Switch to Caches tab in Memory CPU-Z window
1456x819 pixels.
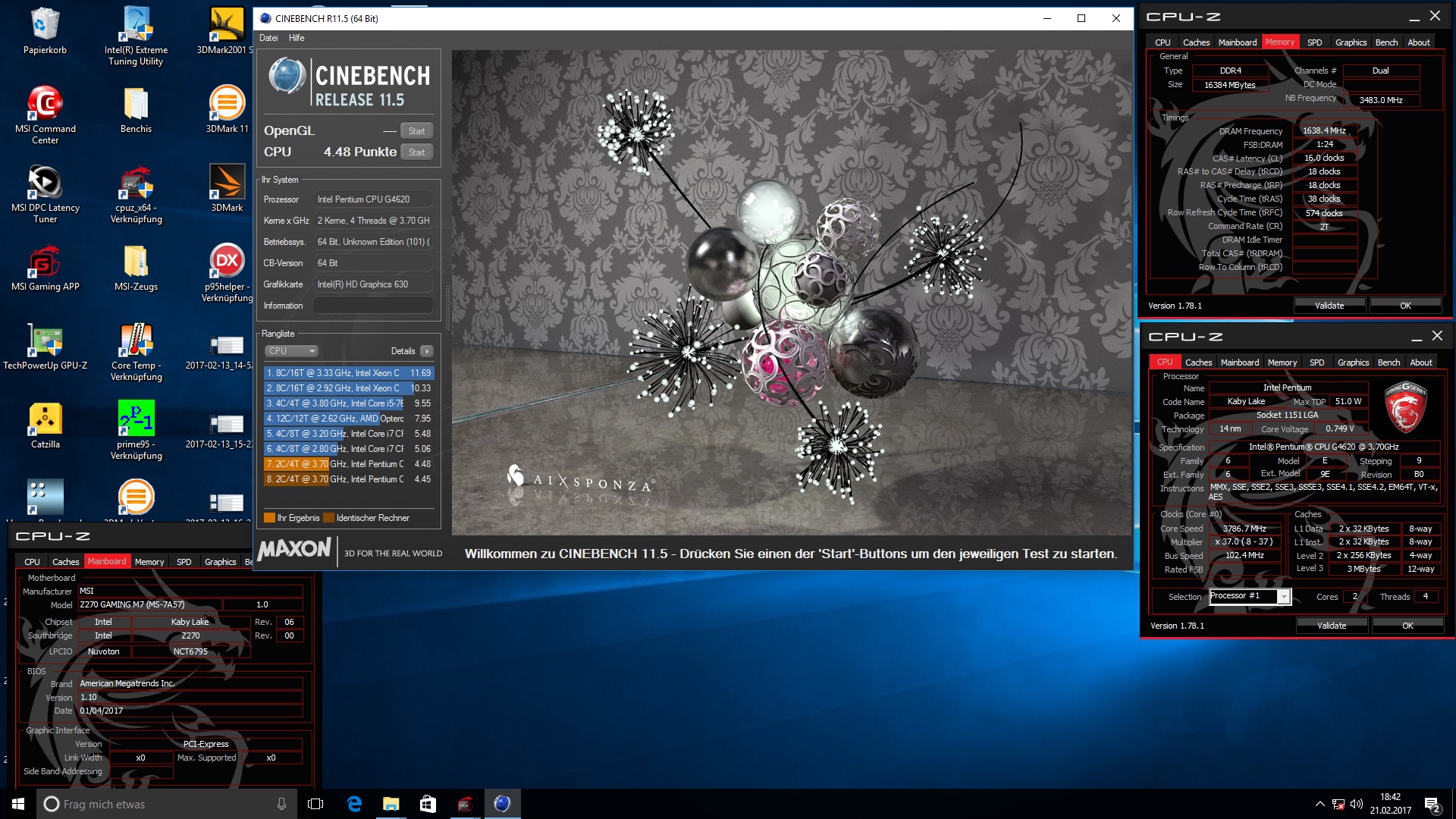click(x=1196, y=42)
